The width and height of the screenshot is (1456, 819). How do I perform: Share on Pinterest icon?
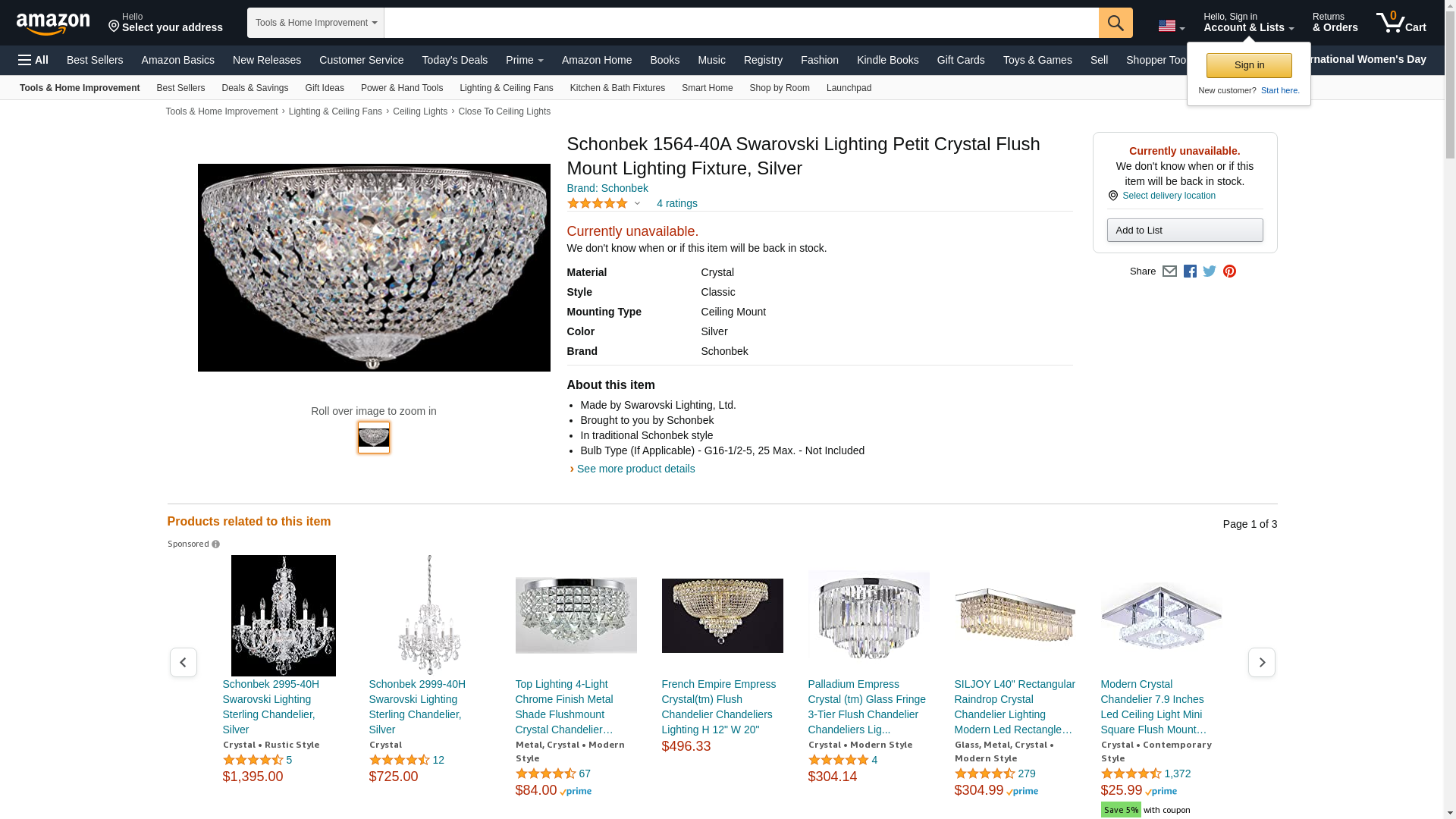(1229, 271)
